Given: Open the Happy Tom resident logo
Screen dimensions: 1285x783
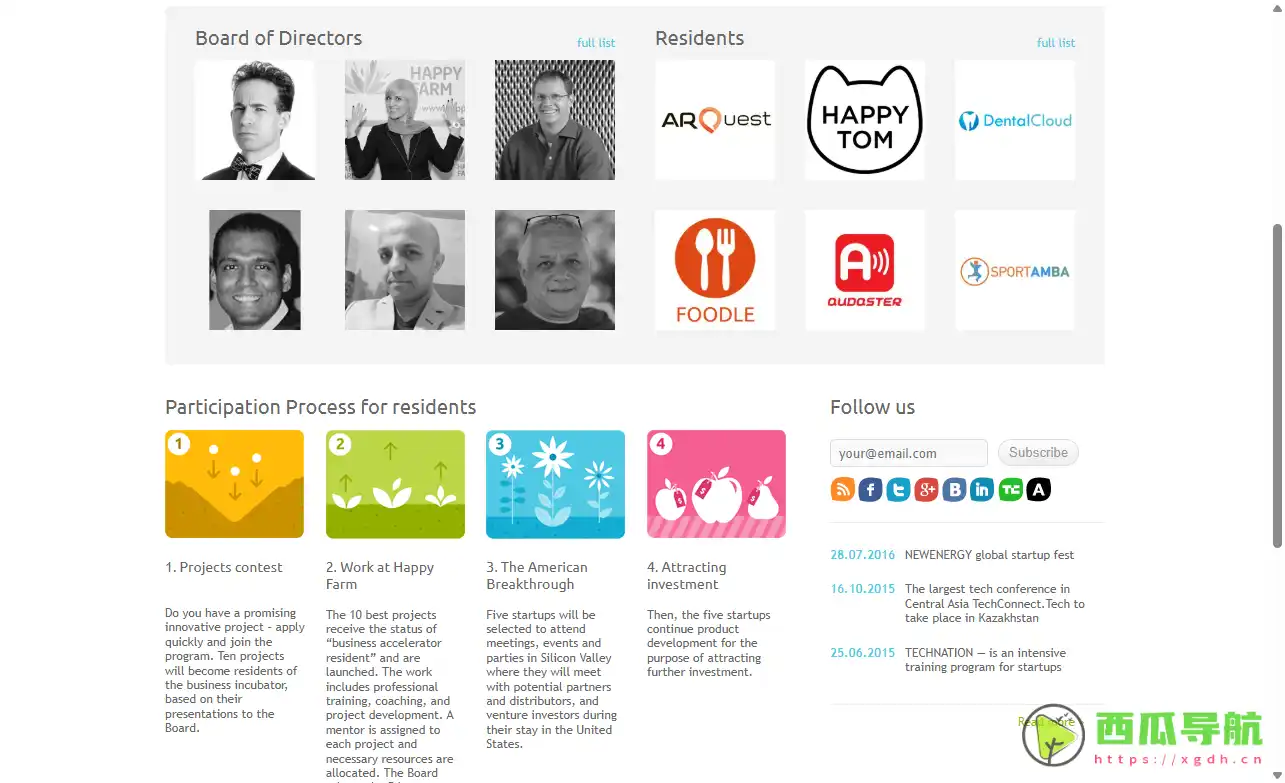Looking at the screenshot, I should [864, 120].
